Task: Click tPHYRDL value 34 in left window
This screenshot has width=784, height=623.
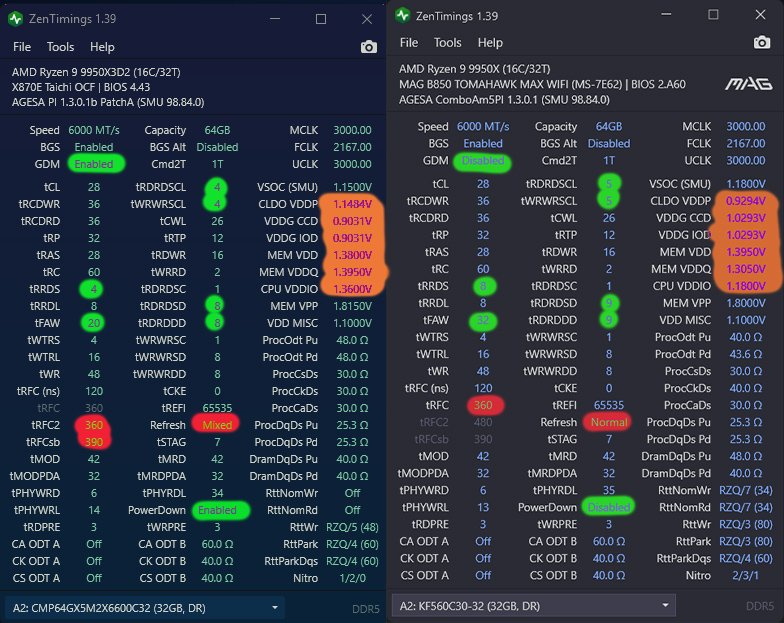Action: [x=217, y=493]
